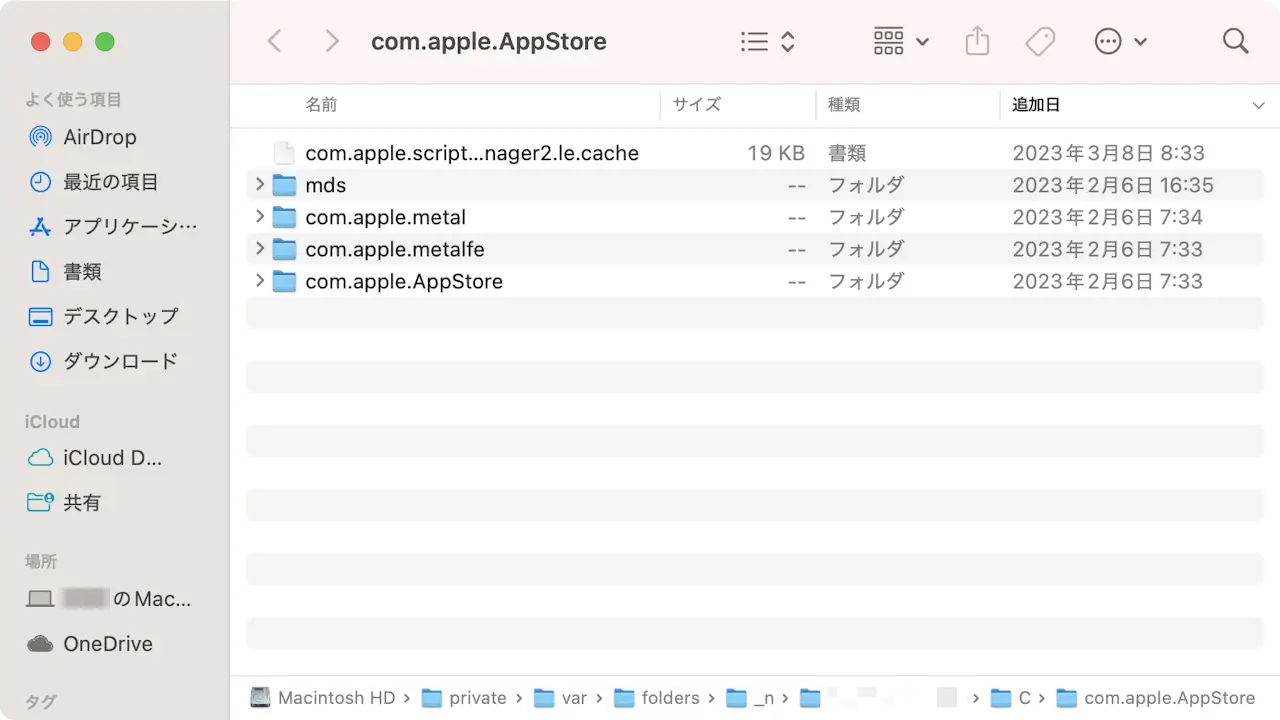
Task: Expand the com.apple.metal folder triangle
Action: pyautogui.click(x=260, y=217)
